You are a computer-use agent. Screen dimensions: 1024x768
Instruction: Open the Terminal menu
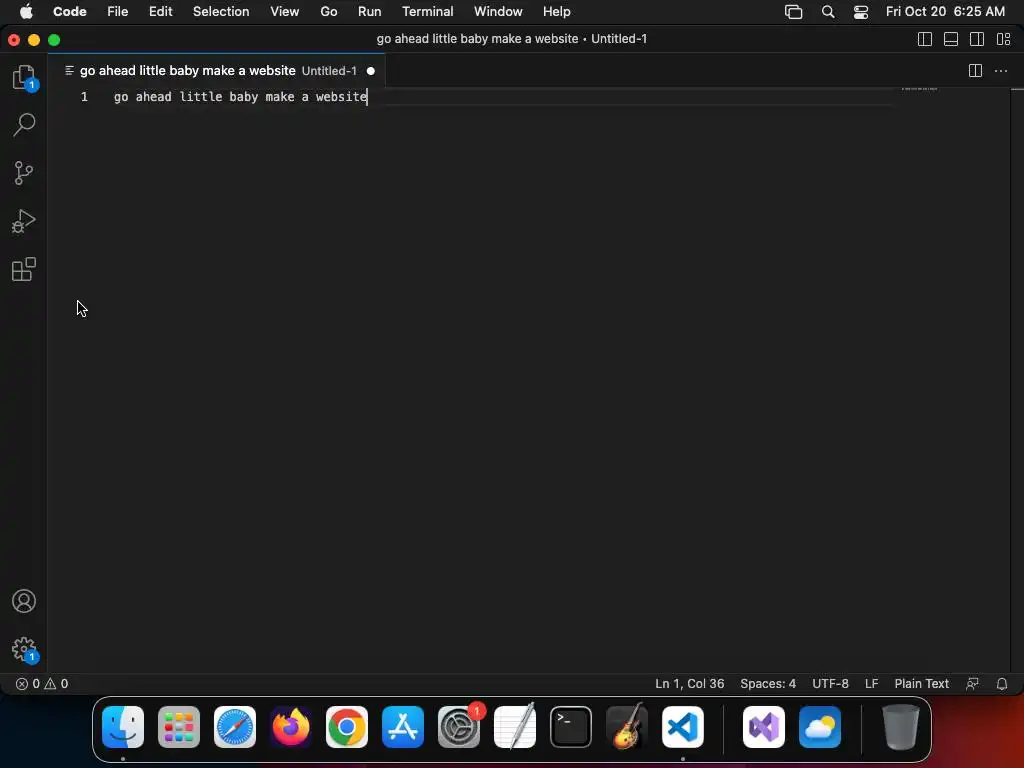click(427, 12)
